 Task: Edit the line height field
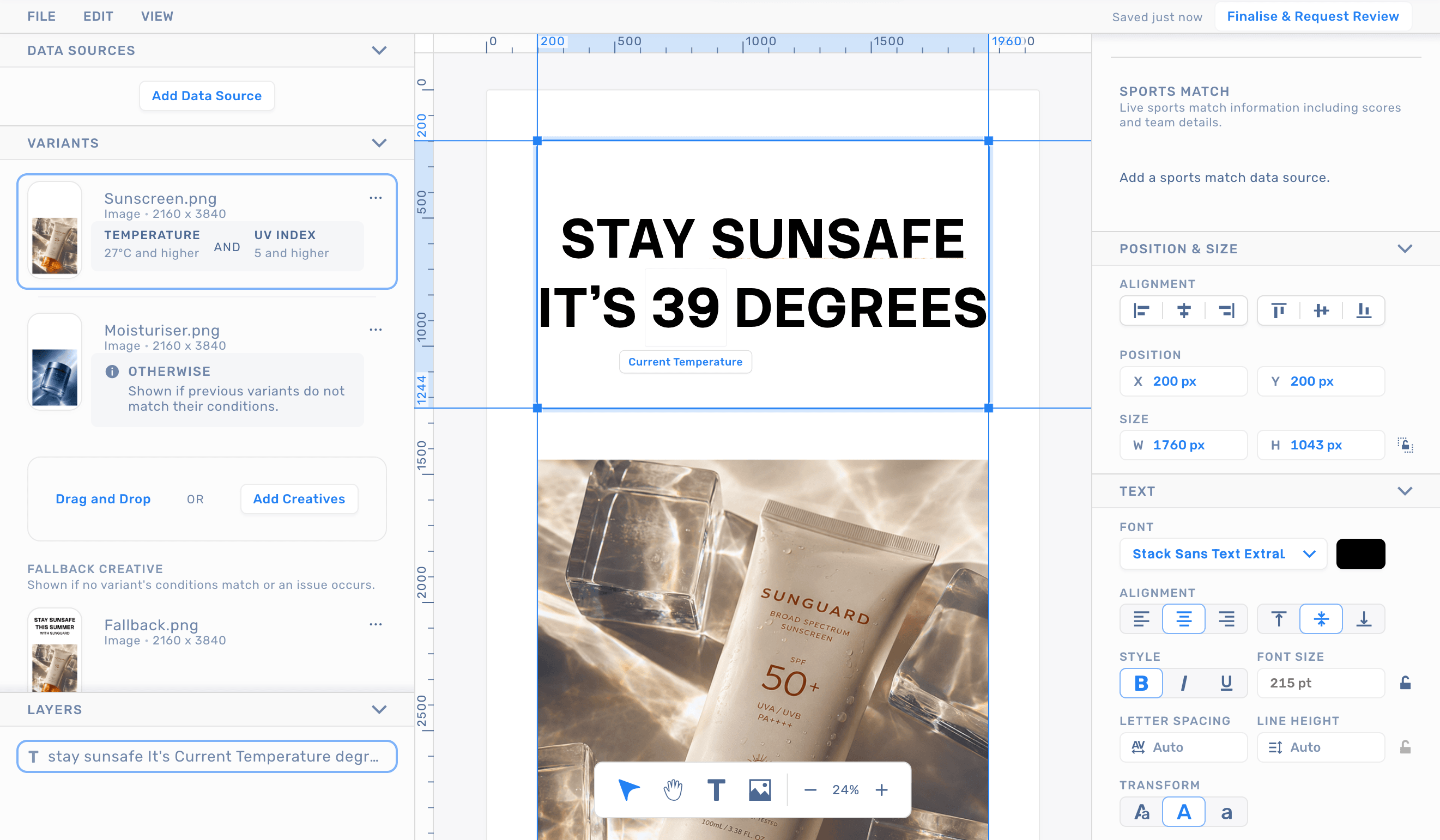pyautogui.click(x=1321, y=747)
